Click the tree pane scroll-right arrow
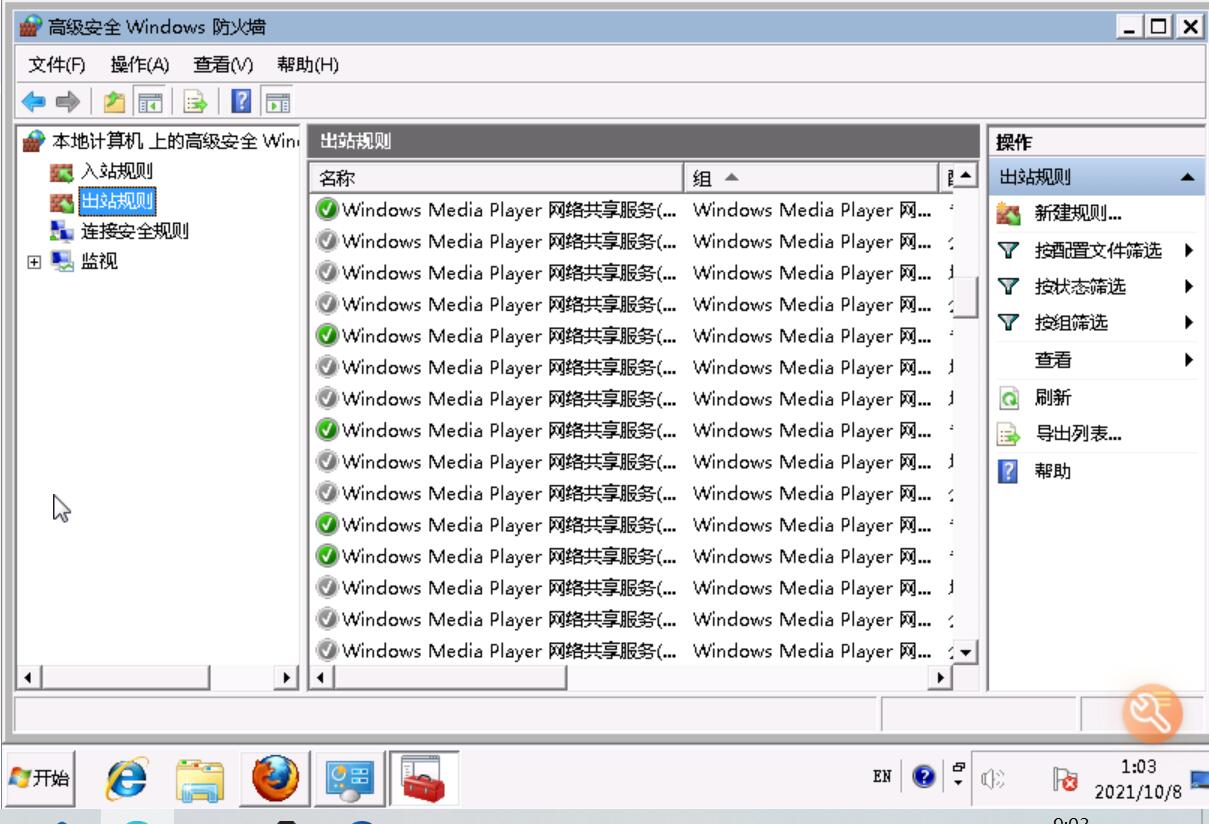Image resolution: width=1209 pixels, height=824 pixels. [285, 677]
